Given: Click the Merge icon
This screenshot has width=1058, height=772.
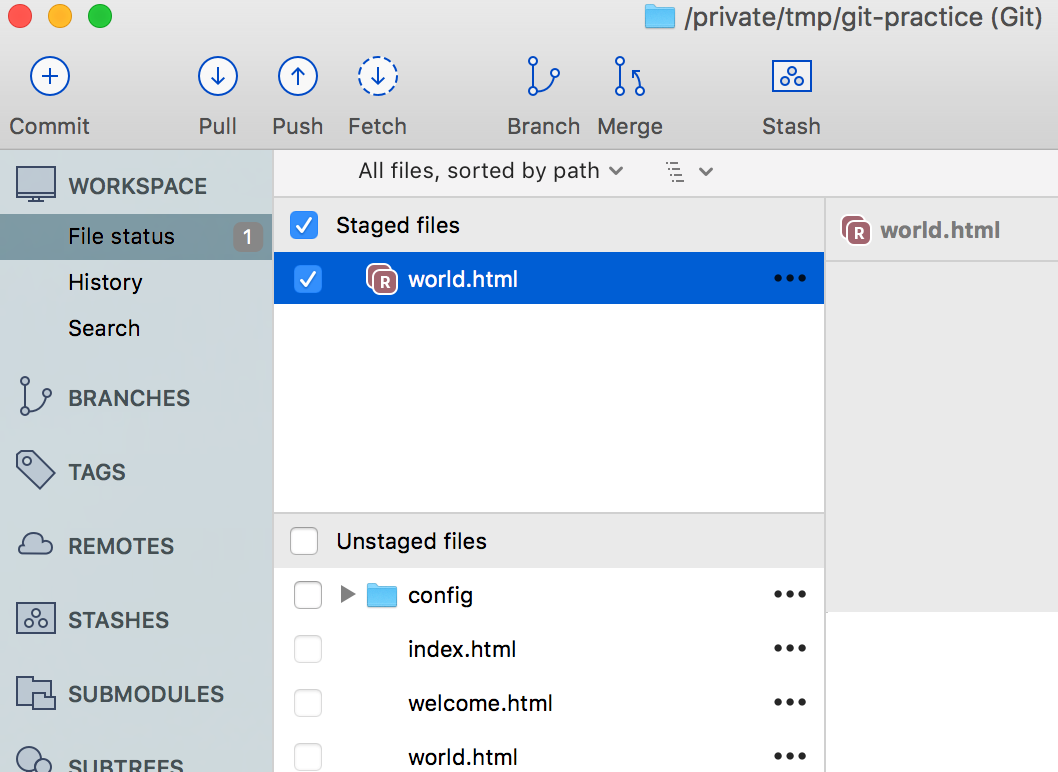Looking at the screenshot, I should click(x=629, y=76).
